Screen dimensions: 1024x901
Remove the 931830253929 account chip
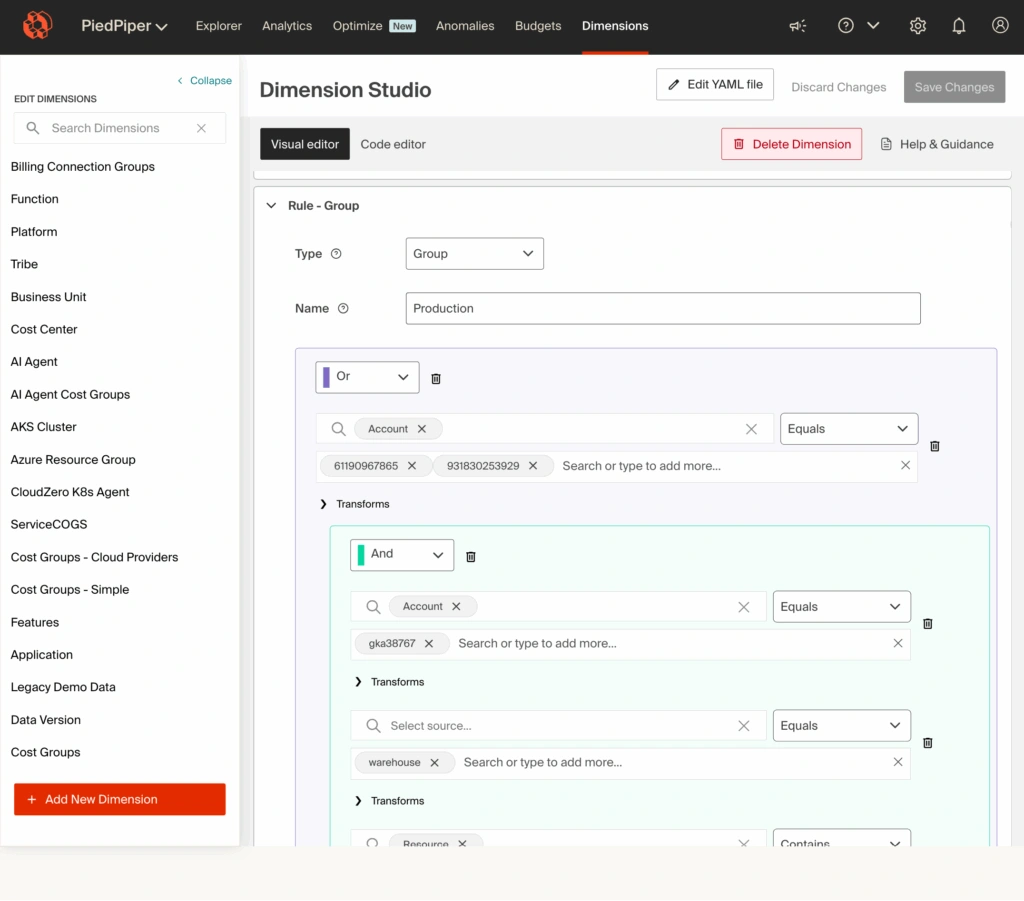point(533,466)
